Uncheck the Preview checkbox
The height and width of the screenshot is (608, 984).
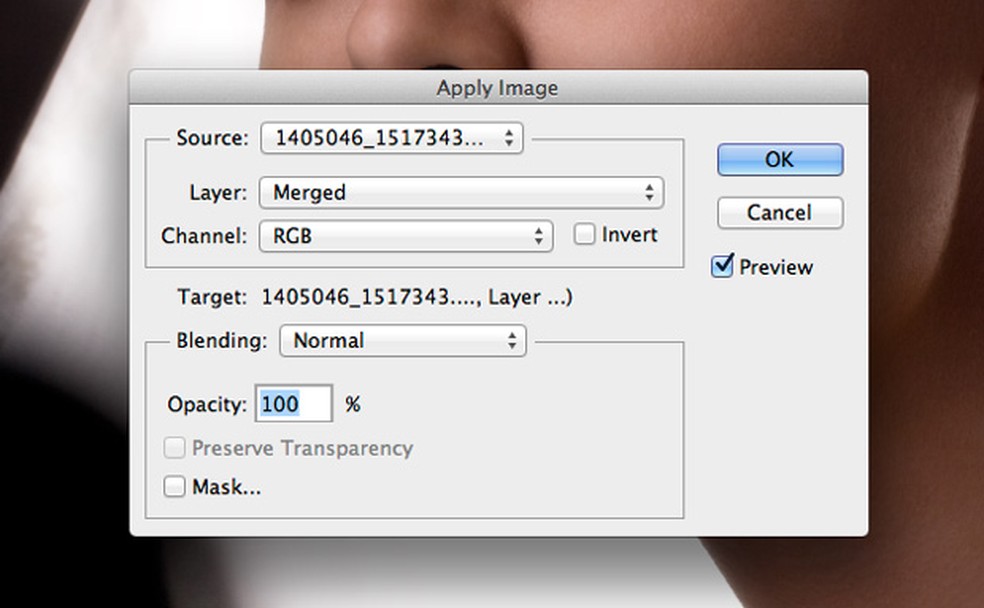click(x=722, y=266)
